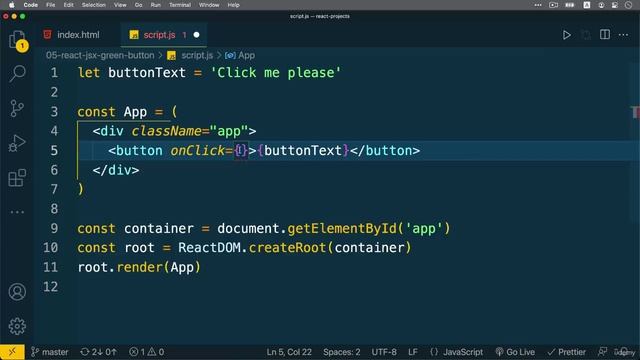
Task: Show additional views via activity bar ellipsis
Action: (17, 212)
